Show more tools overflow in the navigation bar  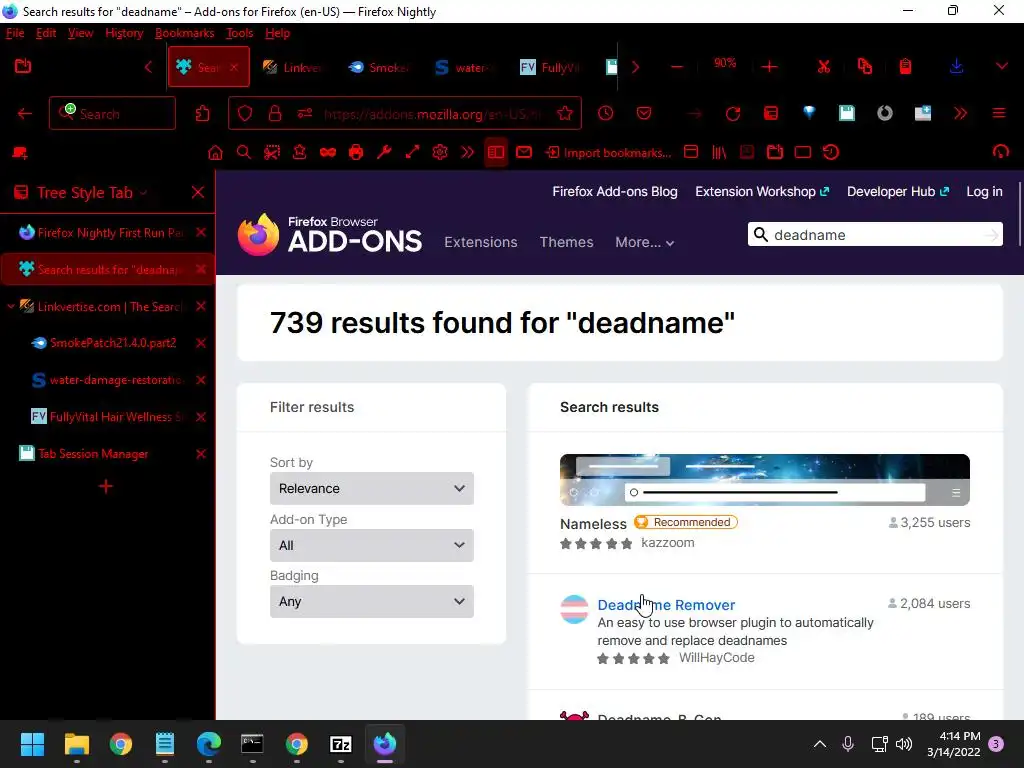coord(960,114)
